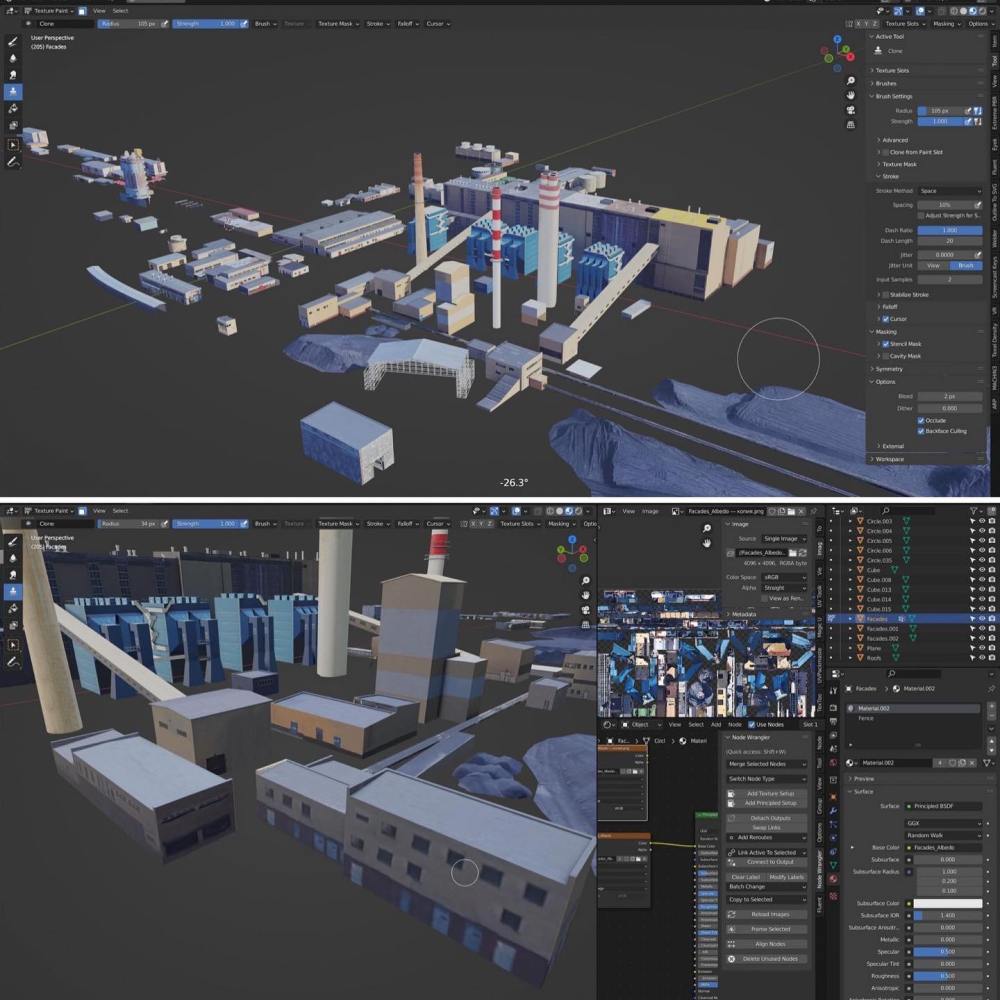Set Jitter Unit to View

tap(934, 265)
